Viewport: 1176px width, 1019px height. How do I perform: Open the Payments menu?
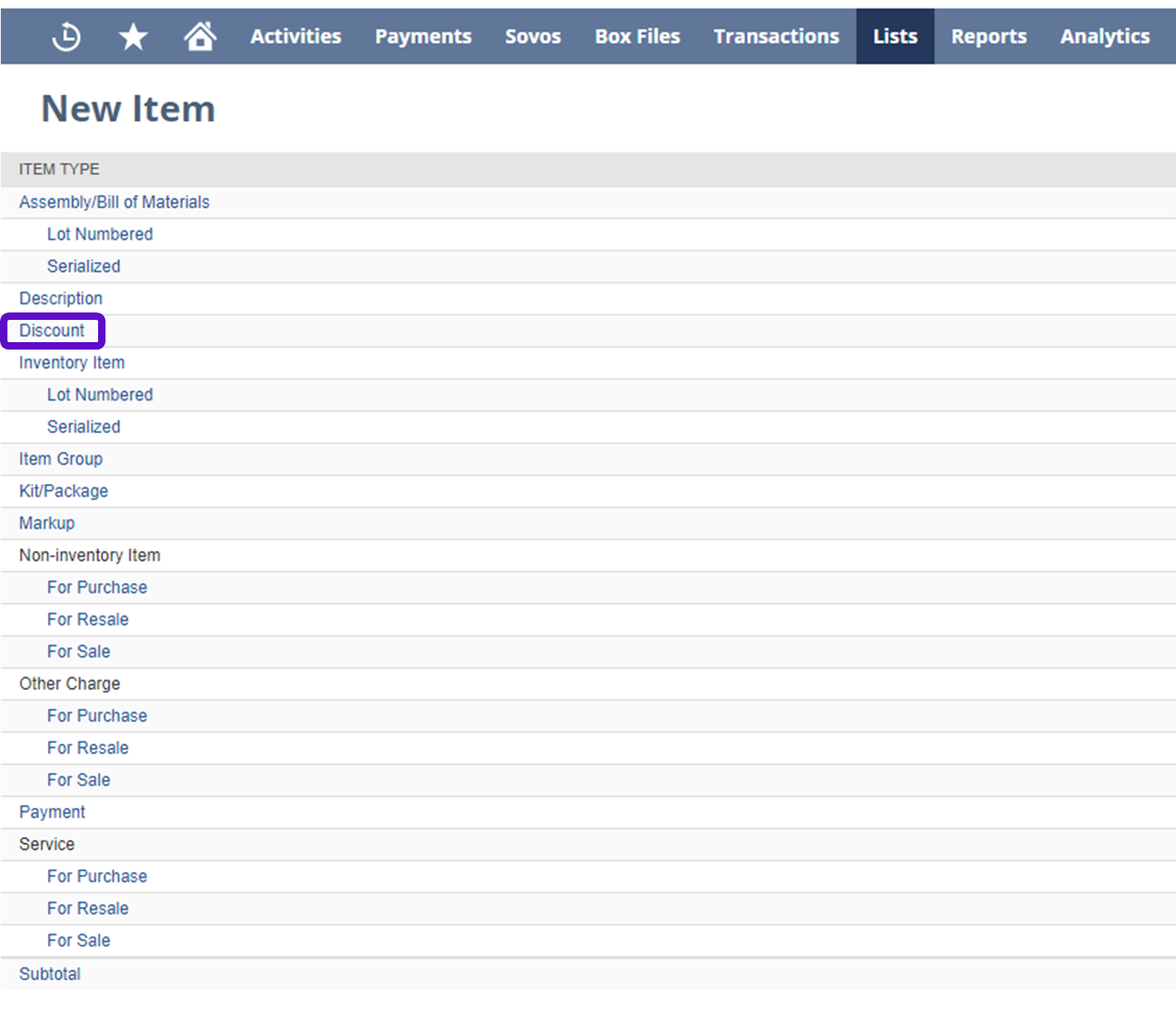coord(423,36)
